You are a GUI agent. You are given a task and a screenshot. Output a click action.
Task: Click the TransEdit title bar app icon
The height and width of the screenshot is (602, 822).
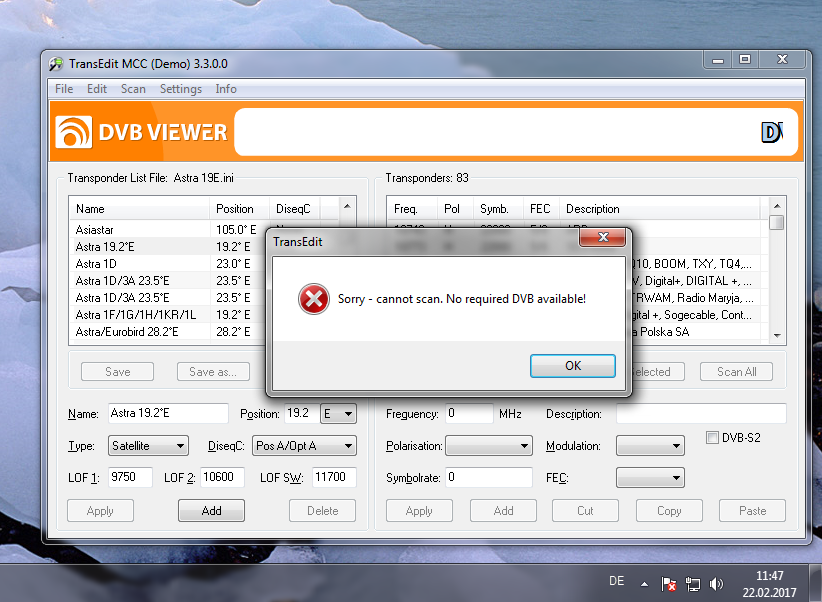click(x=56, y=64)
